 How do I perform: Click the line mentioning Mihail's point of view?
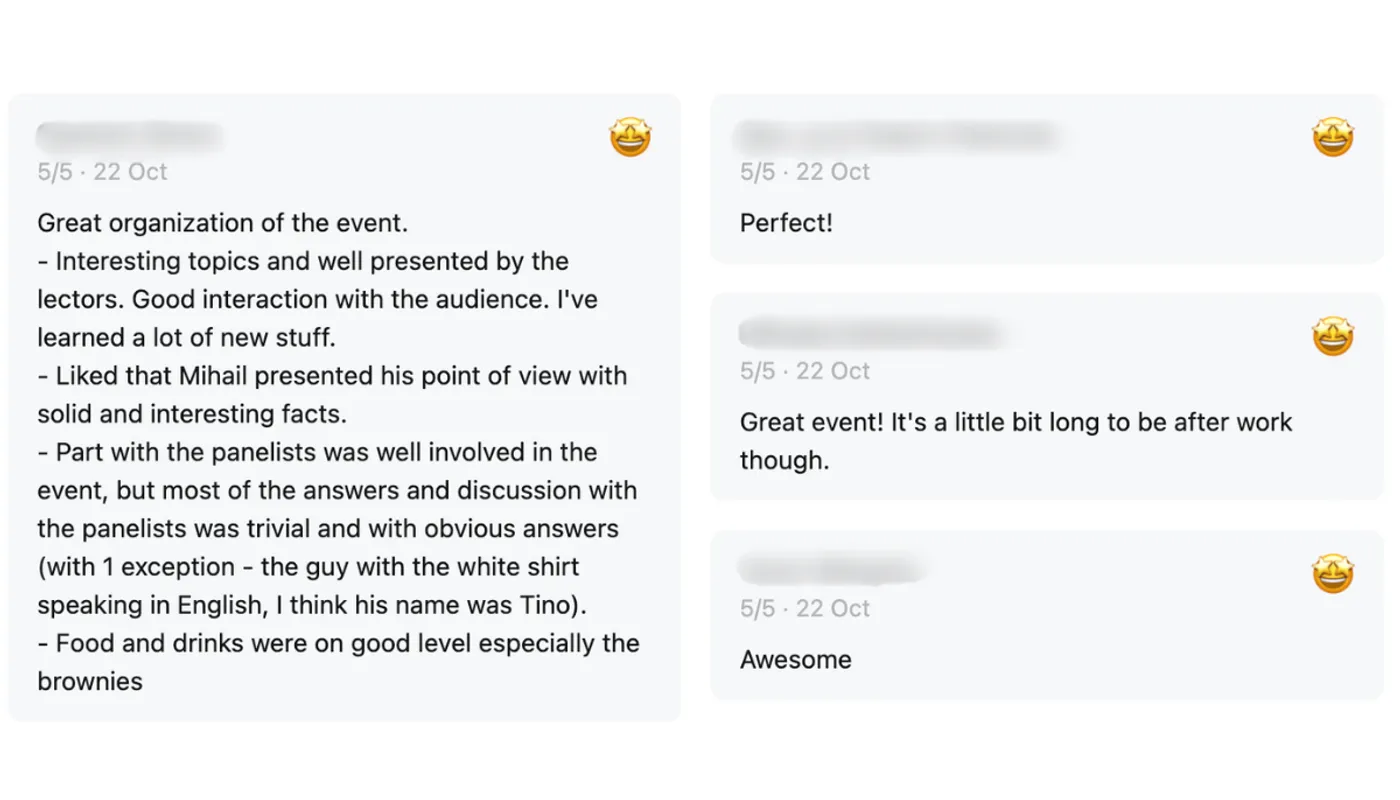click(x=333, y=376)
